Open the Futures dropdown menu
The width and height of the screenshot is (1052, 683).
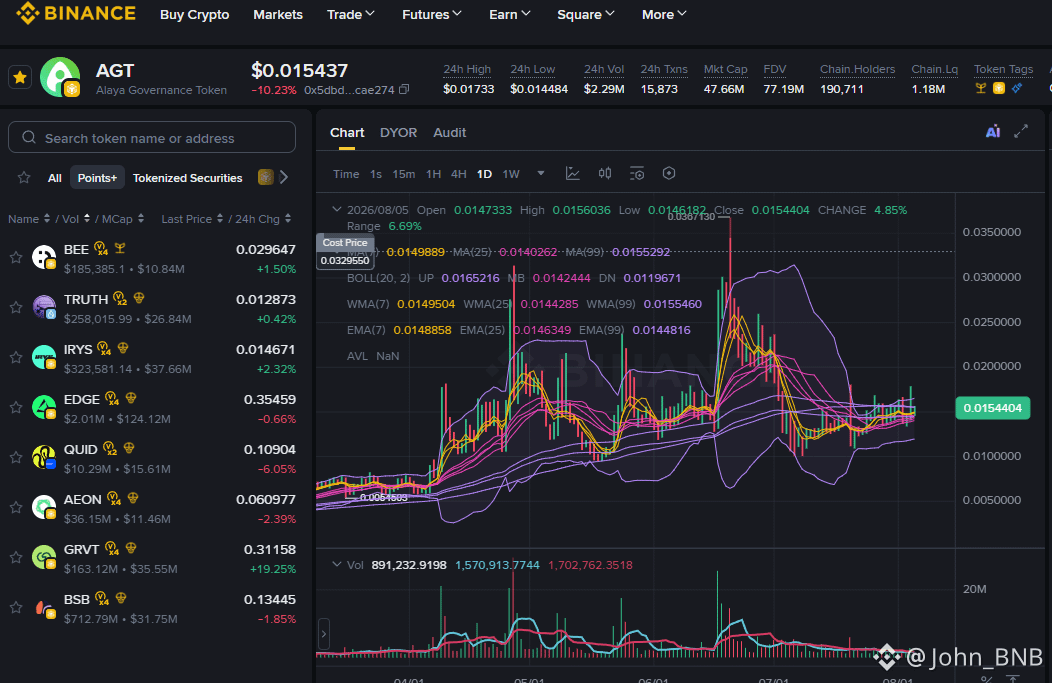coord(431,14)
